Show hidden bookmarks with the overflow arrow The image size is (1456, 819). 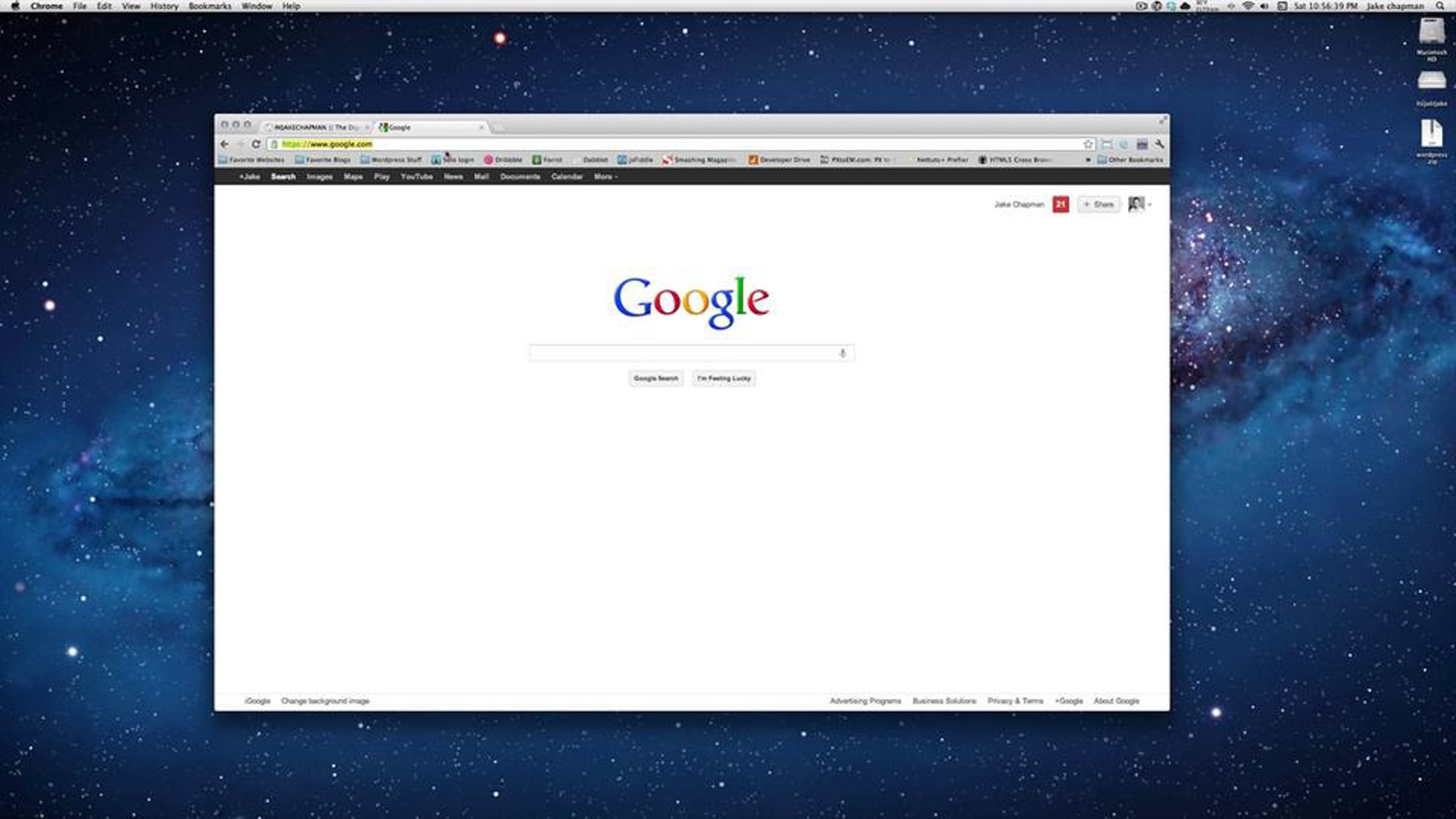(x=1088, y=160)
